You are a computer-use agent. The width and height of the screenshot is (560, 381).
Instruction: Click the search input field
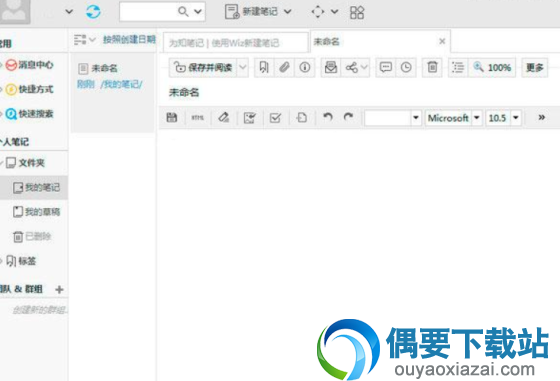148,12
